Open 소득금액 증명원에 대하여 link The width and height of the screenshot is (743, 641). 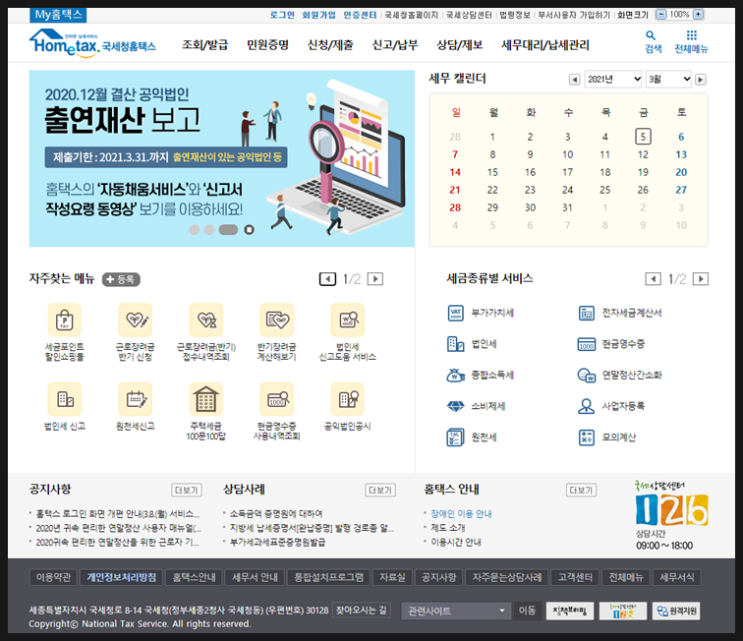(x=276, y=514)
